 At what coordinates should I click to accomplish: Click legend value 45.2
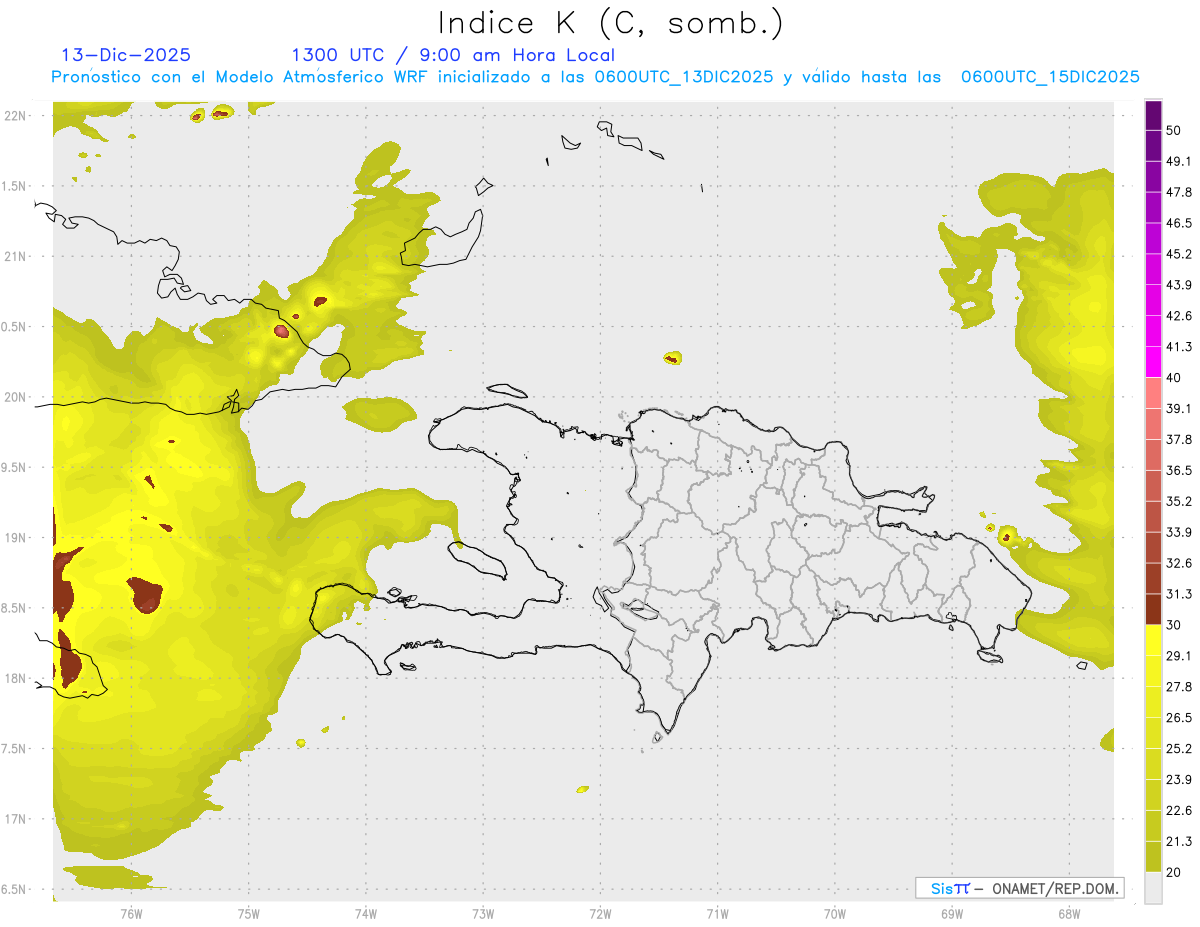(1179, 254)
